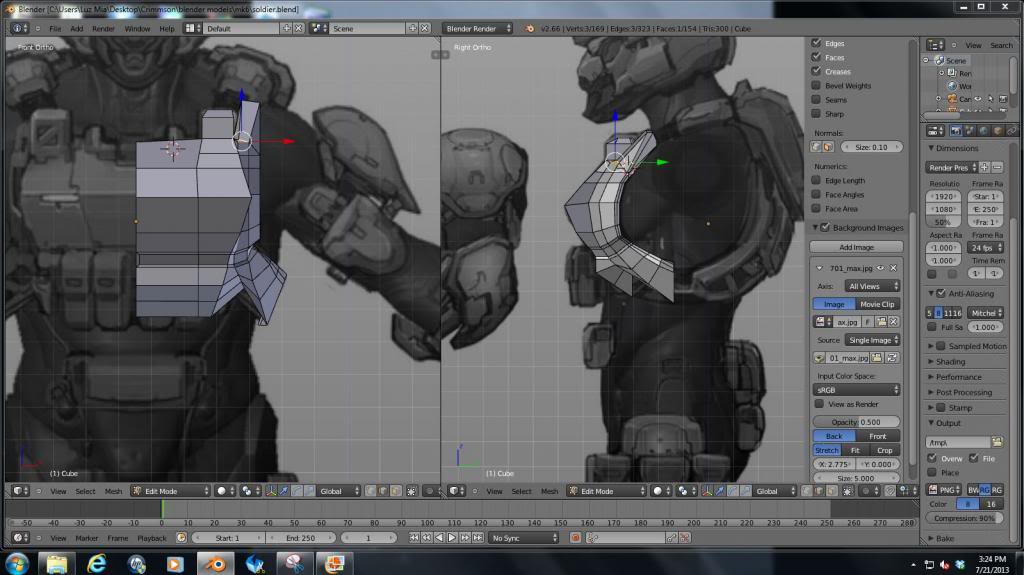Image resolution: width=1024 pixels, height=575 pixels.
Task: Jump to the last frame in timeline
Action: pyautogui.click(x=478, y=538)
